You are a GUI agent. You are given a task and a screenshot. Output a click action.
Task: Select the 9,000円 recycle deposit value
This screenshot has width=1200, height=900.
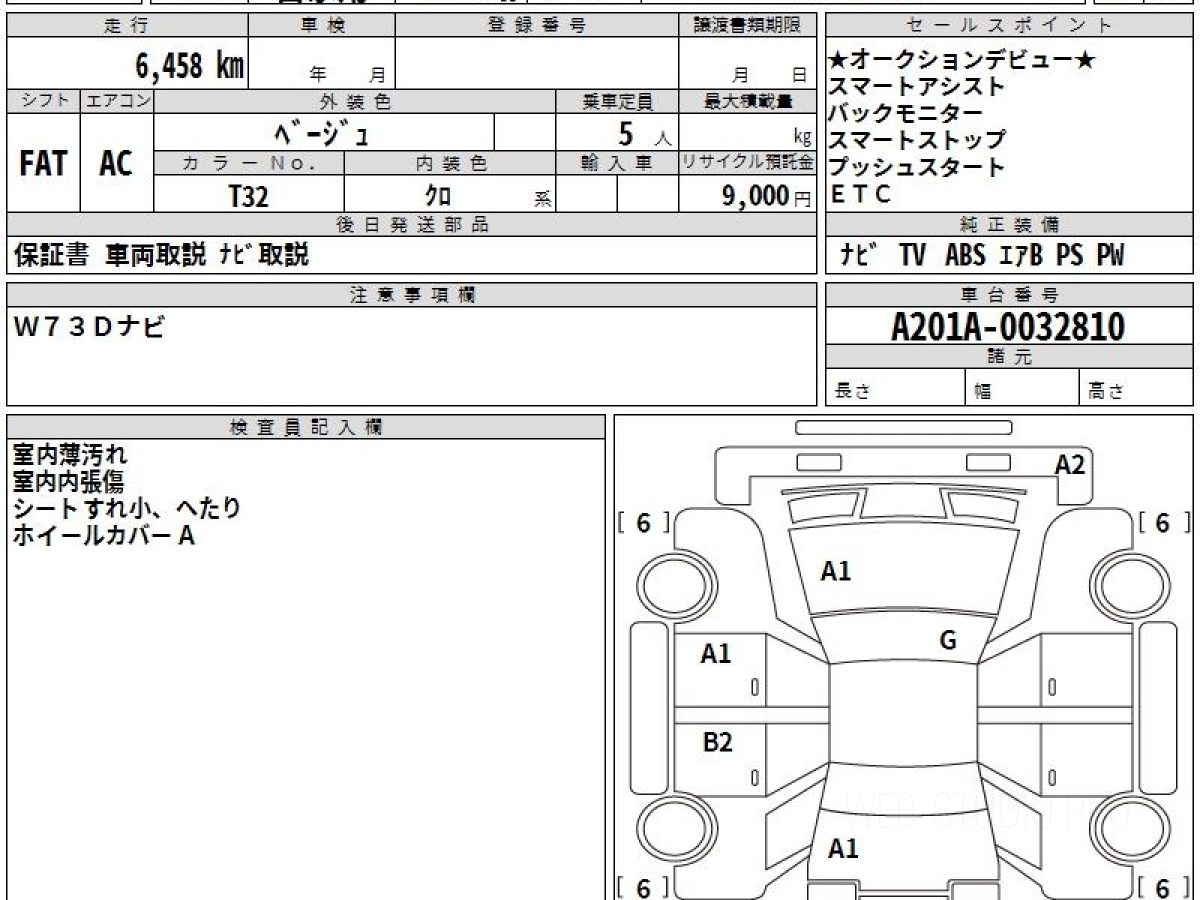[767, 196]
